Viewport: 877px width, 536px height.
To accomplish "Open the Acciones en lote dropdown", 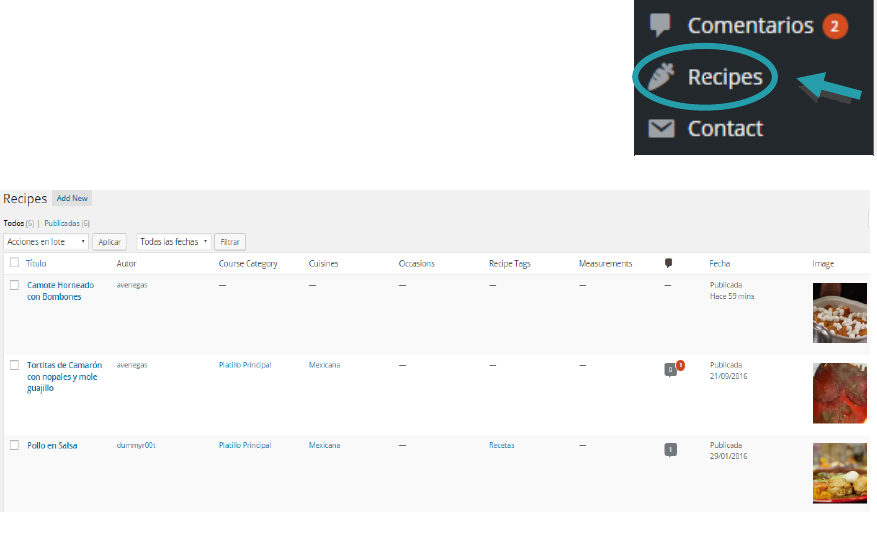I will tap(46, 242).
